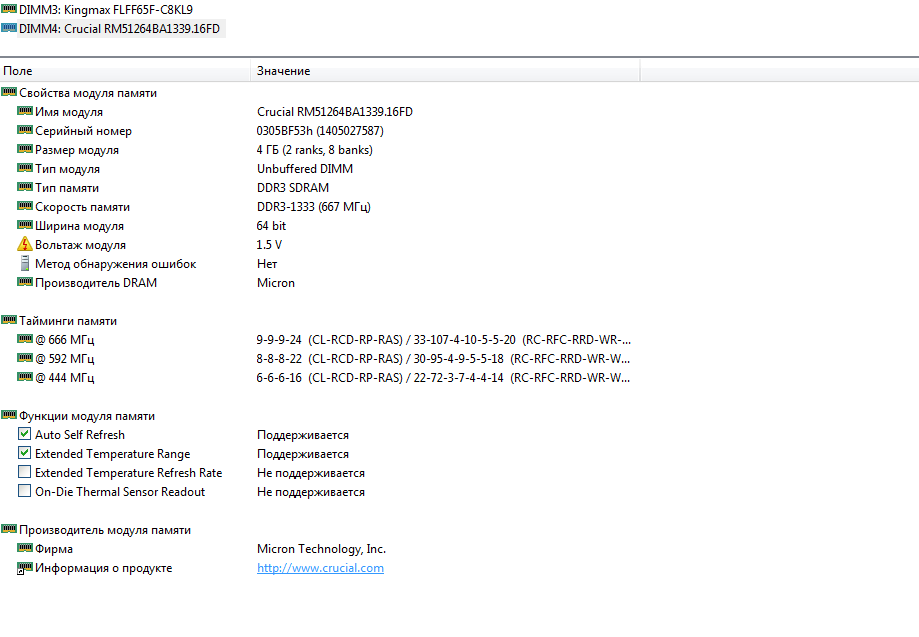The image size is (919, 637).
Task: Click the link icon by Информация о продукте
Action: point(25,568)
